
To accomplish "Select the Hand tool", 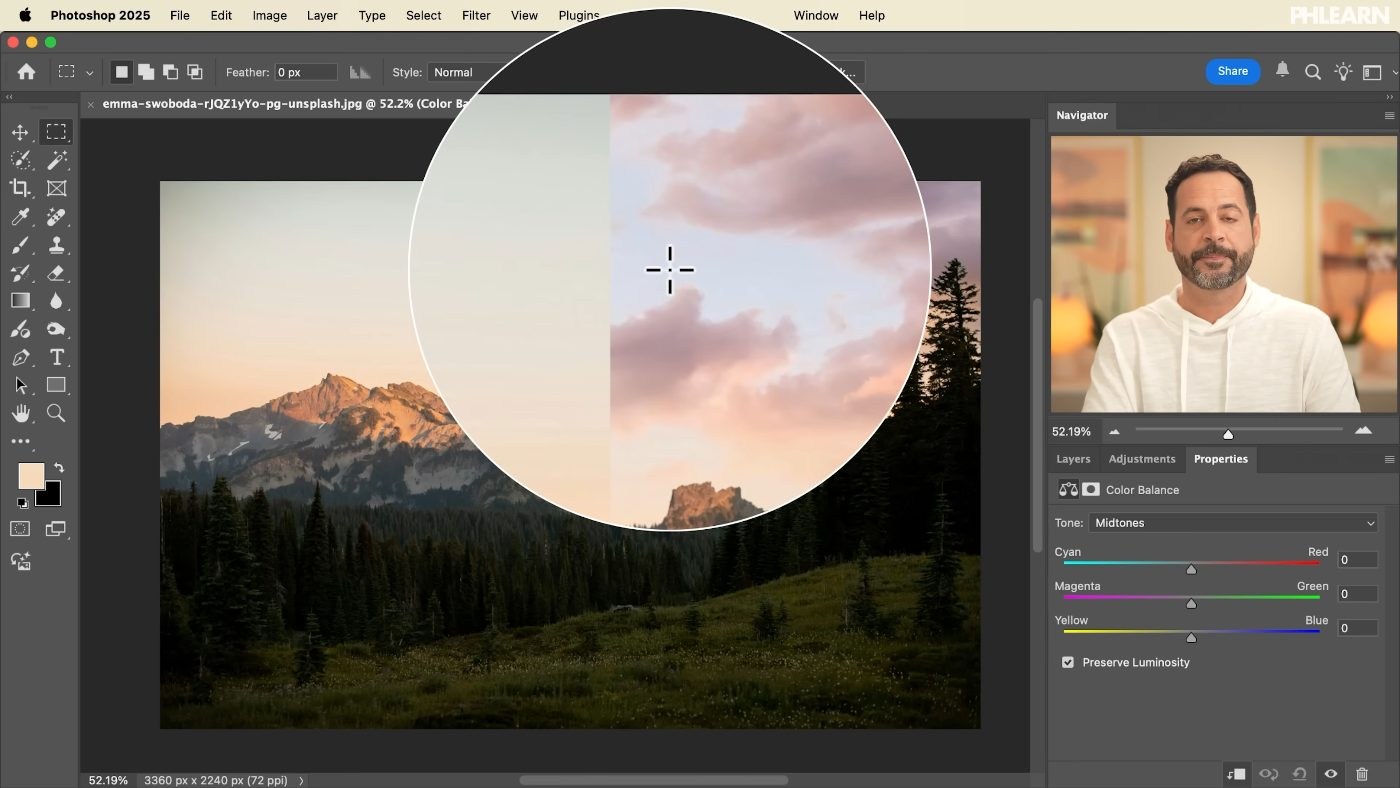I will 20,413.
